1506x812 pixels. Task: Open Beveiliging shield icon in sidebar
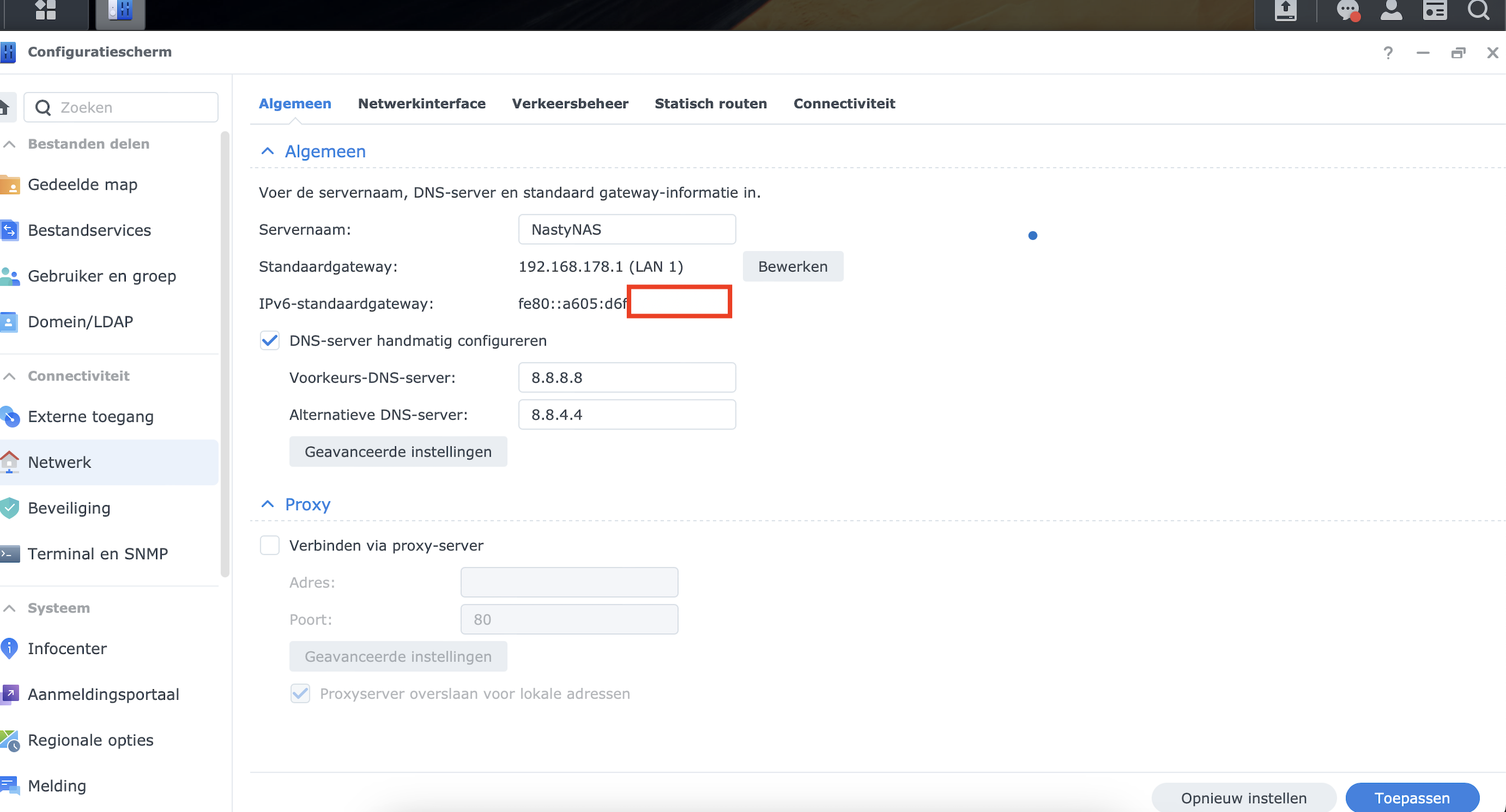pyautogui.click(x=10, y=507)
